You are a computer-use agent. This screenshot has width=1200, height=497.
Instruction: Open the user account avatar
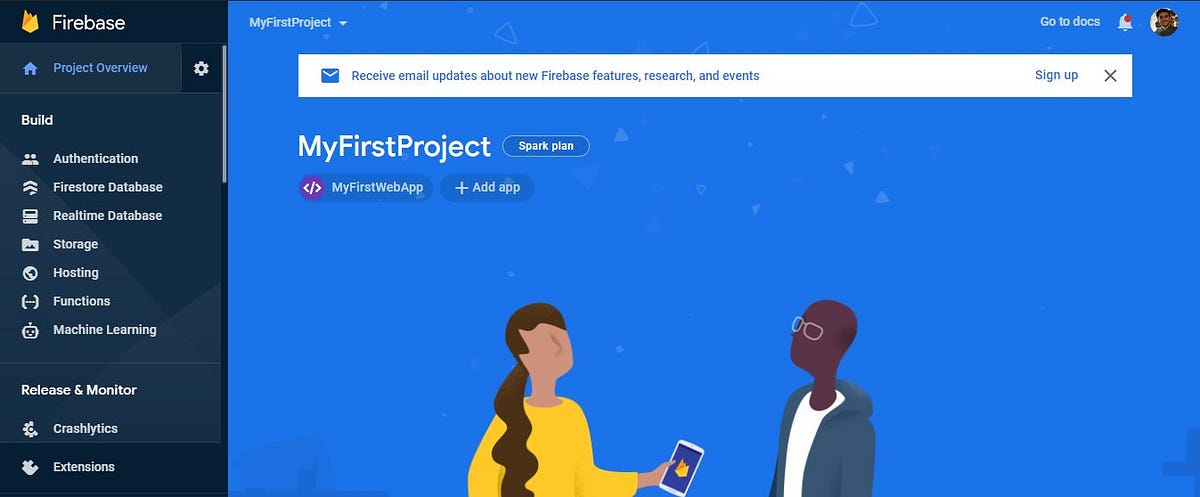coord(1164,22)
